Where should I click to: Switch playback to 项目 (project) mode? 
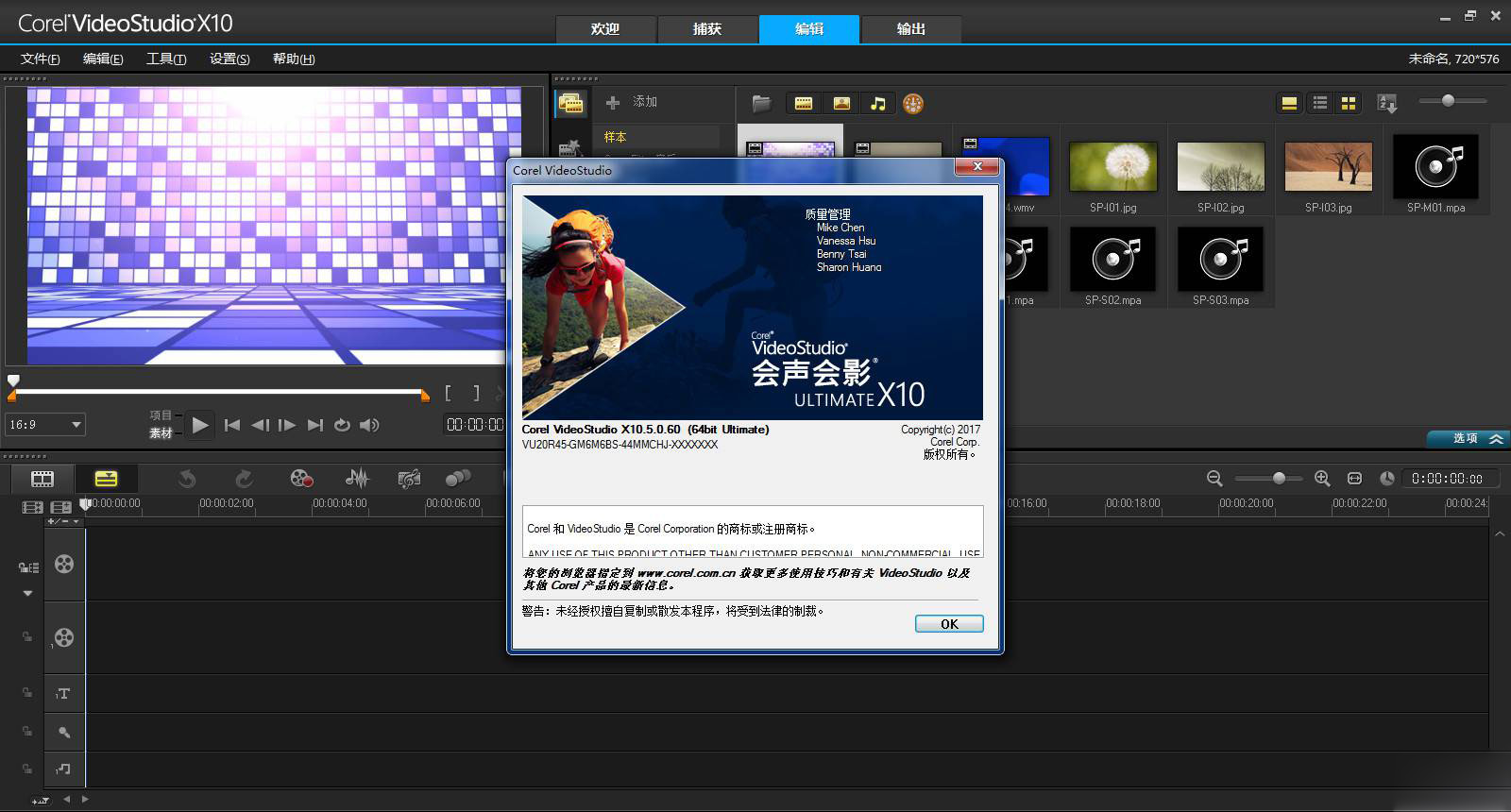(161, 415)
